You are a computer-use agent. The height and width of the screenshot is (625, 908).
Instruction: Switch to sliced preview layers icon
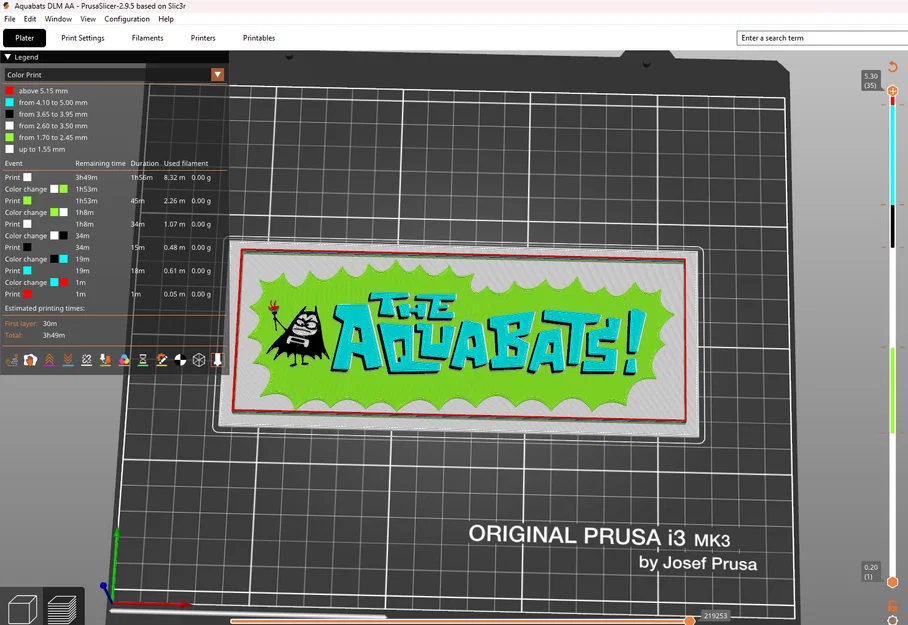point(61,609)
